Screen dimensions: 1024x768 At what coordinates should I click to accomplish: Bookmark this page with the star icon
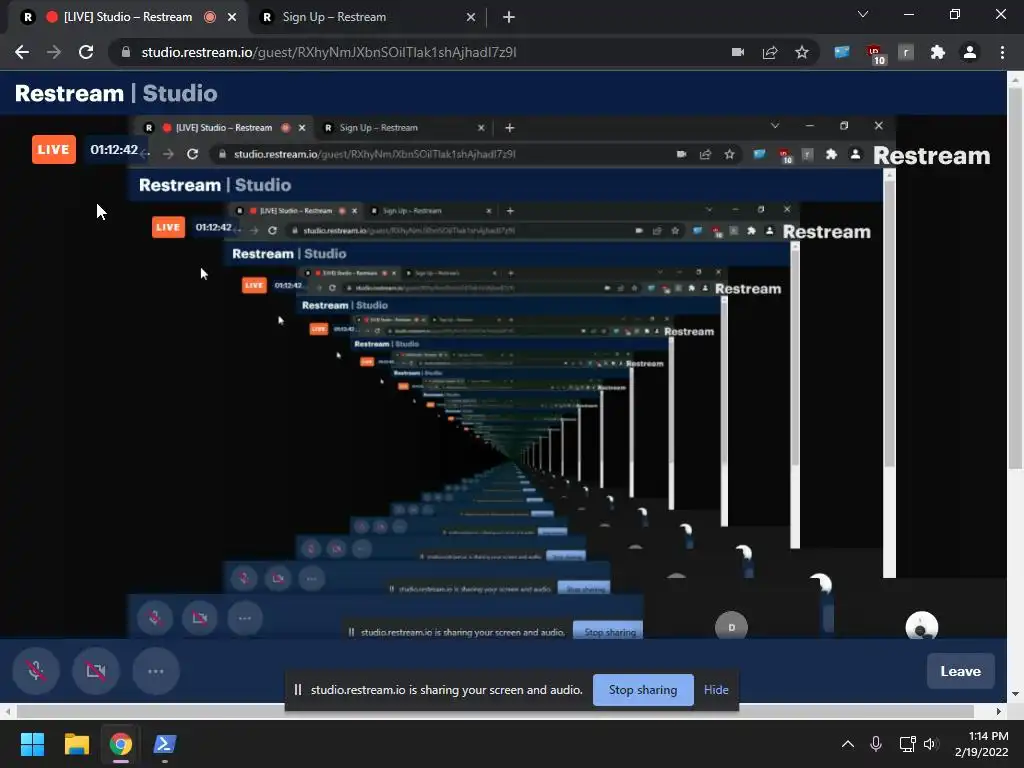pos(802,52)
